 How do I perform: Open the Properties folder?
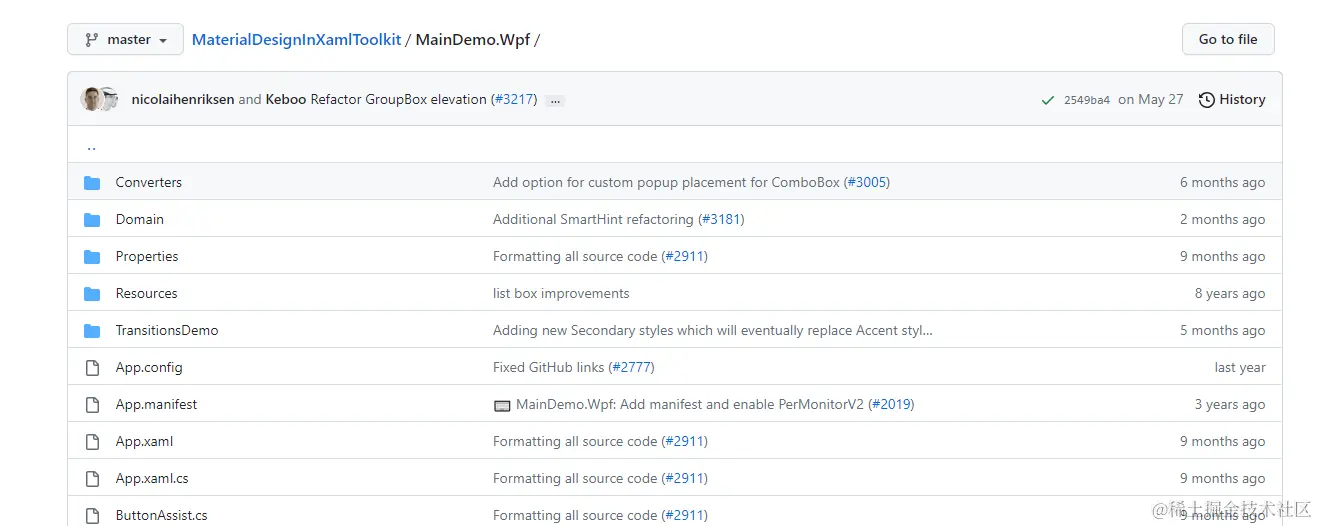click(147, 257)
